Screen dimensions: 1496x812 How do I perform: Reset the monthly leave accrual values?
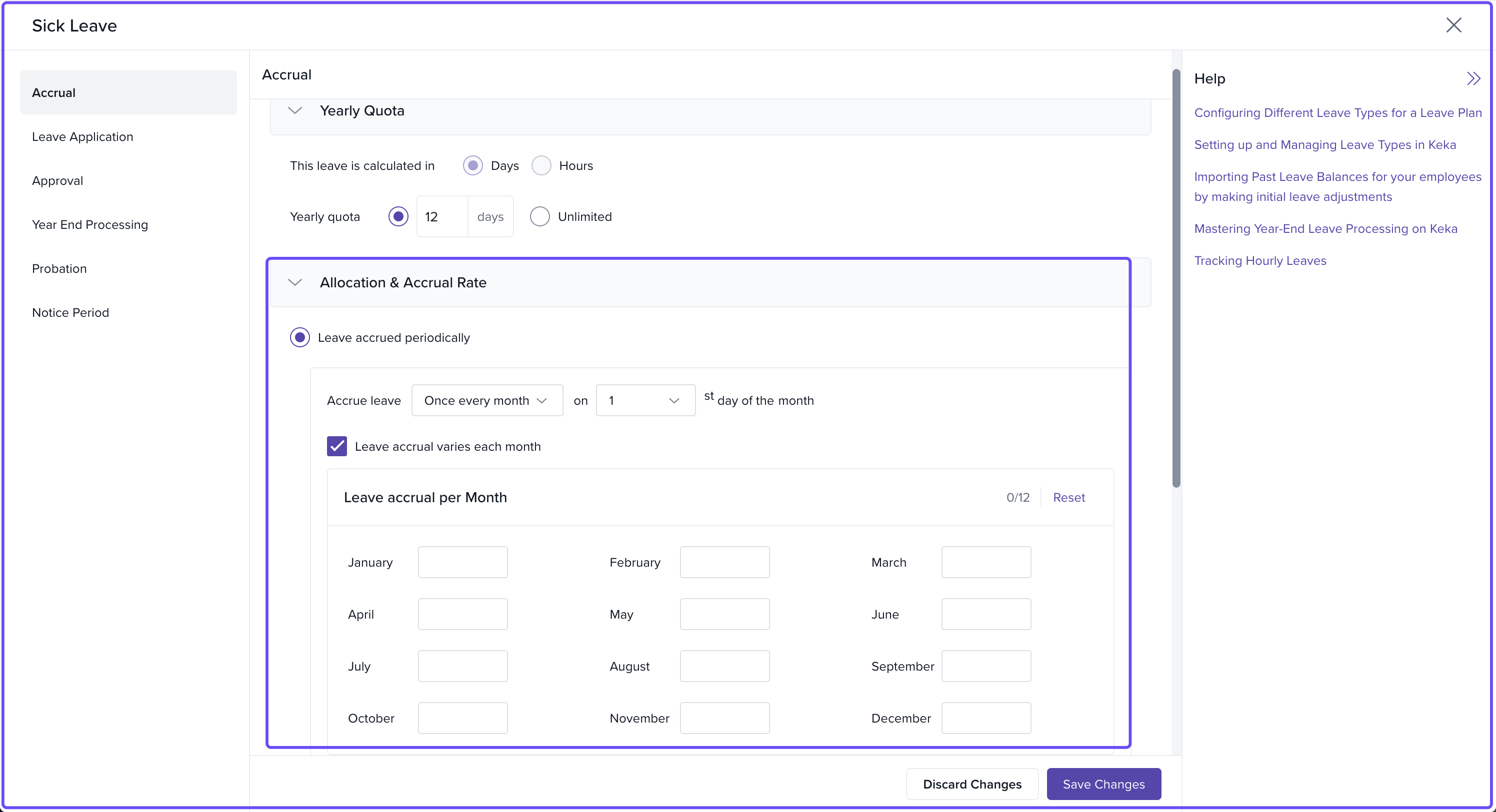click(1068, 497)
